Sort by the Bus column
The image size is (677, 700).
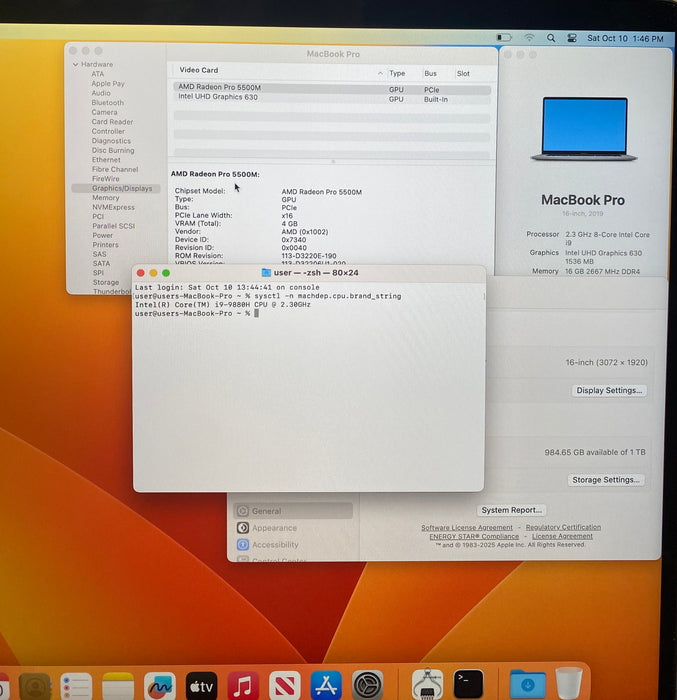pos(430,73)
